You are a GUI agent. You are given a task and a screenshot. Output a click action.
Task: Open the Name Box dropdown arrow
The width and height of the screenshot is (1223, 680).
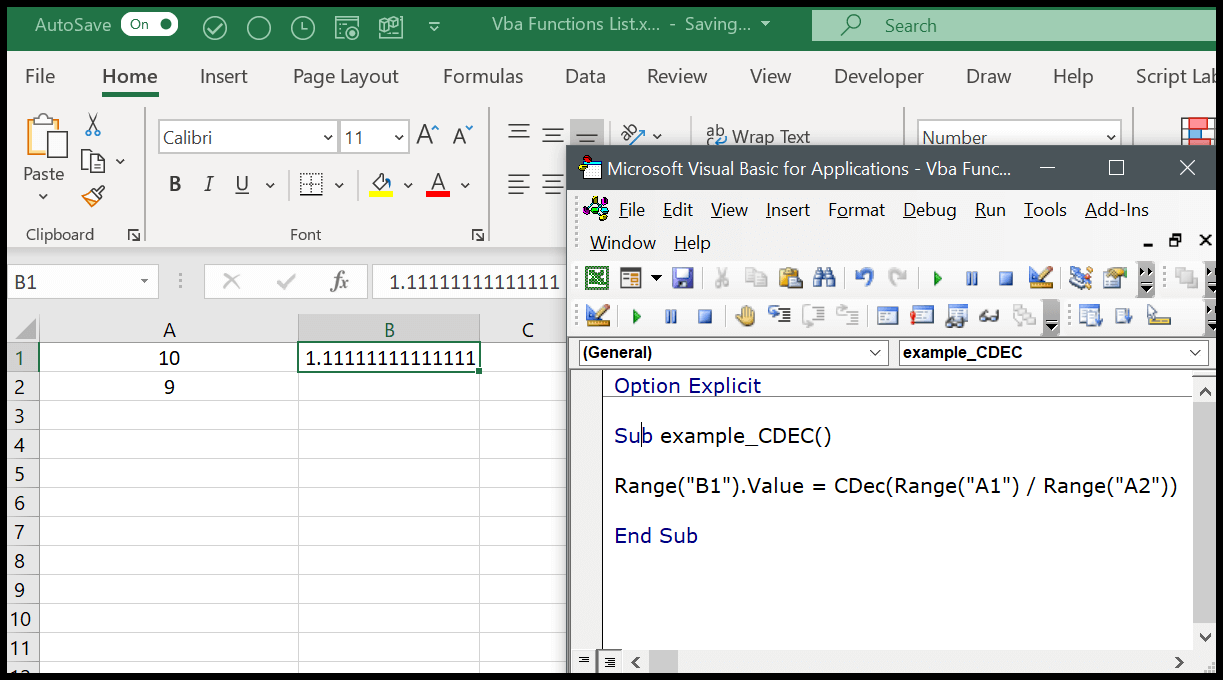[146, 282]
